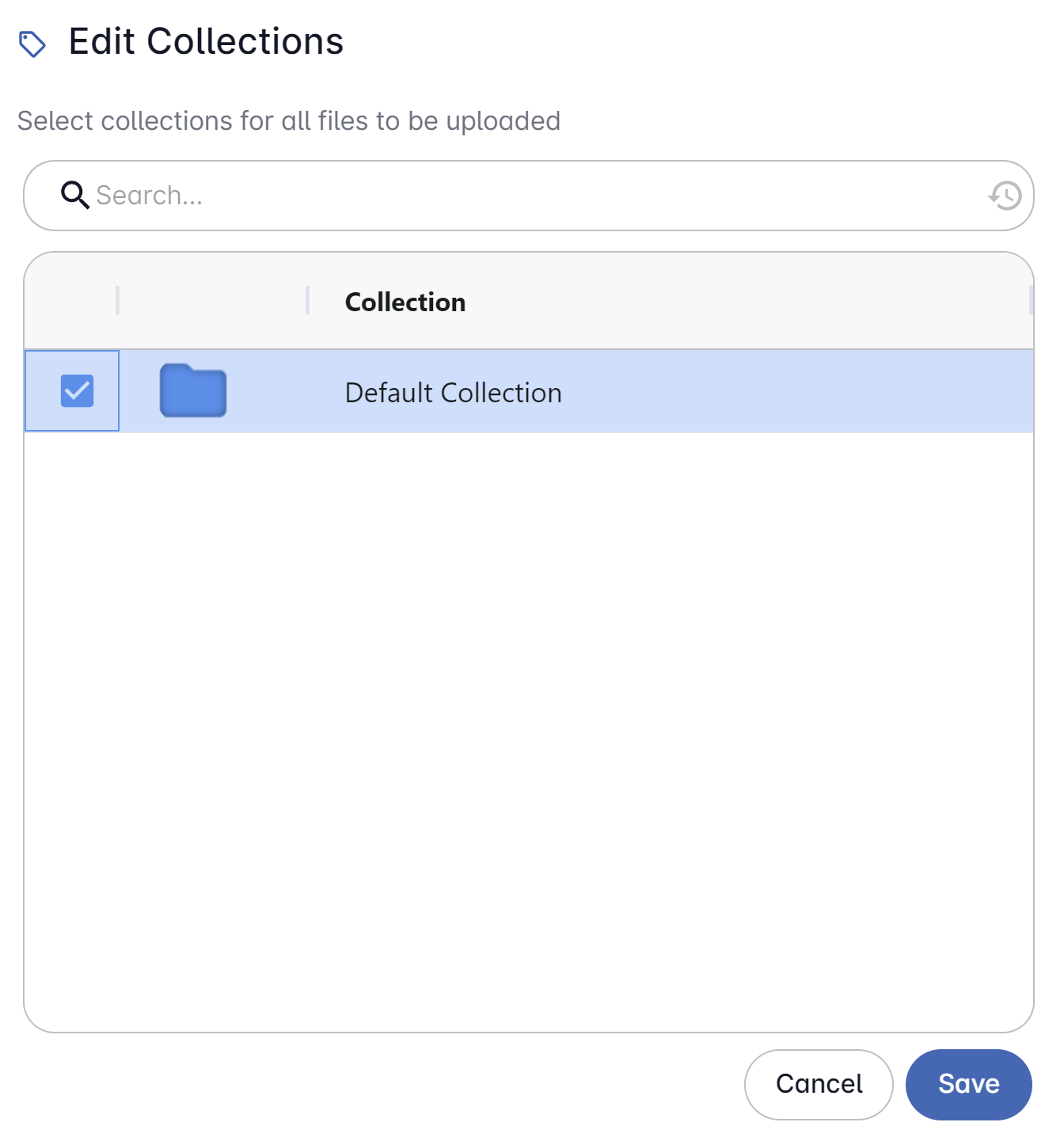This screenshot has height=1126, width=1064.
Task: Click the magnifying glass search icon
Action: coord(74,195)
